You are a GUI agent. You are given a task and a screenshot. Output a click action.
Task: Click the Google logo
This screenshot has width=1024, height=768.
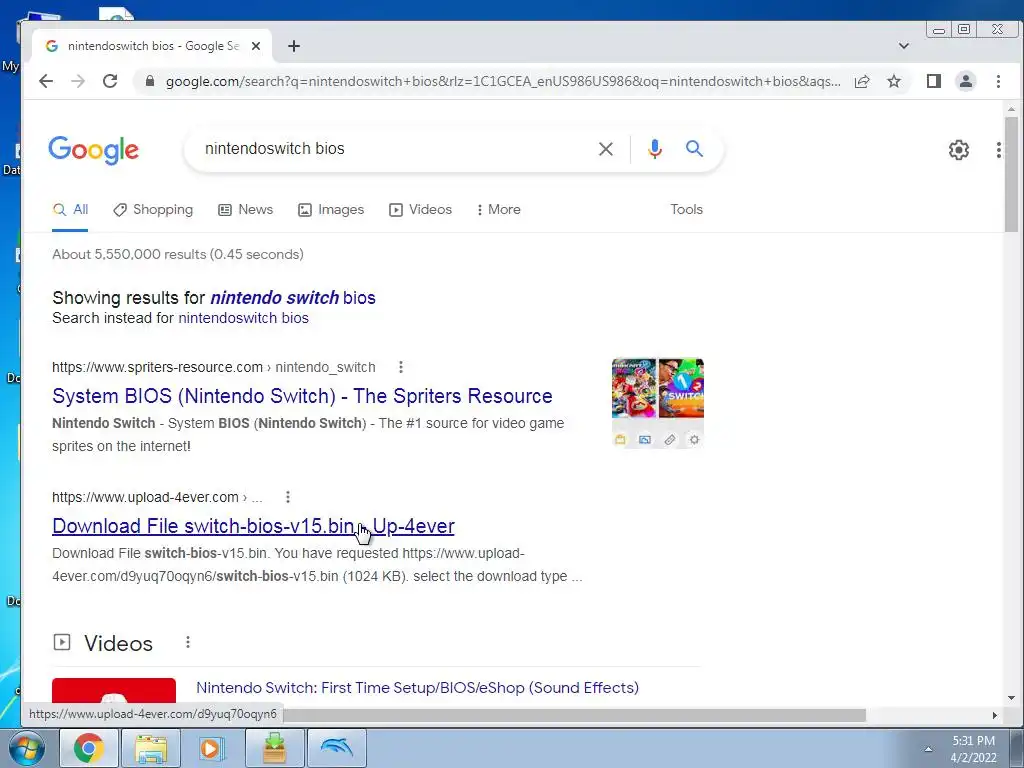(93, 150)
